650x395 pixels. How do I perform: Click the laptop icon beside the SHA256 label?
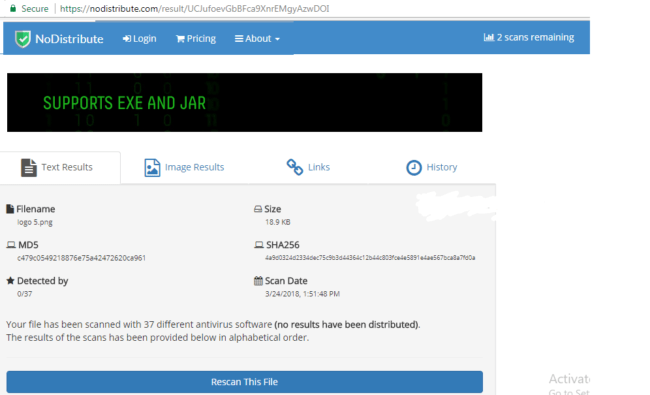(x=259, y=245)
